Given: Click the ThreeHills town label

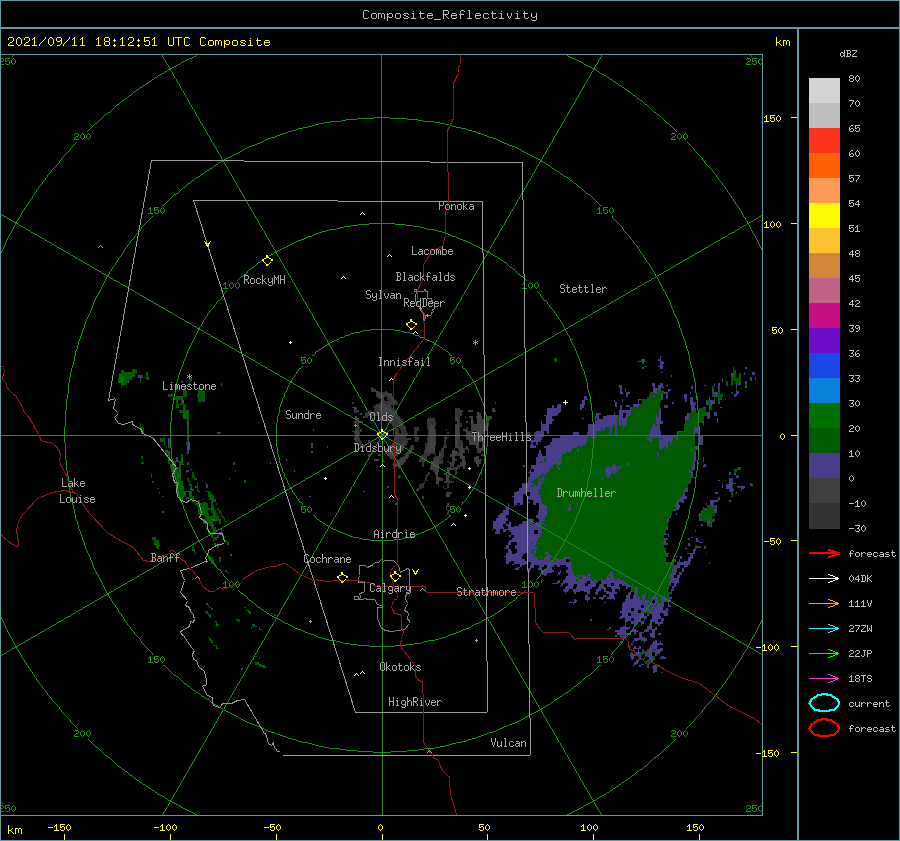Looking at the screenshot, I should (502, 437).
